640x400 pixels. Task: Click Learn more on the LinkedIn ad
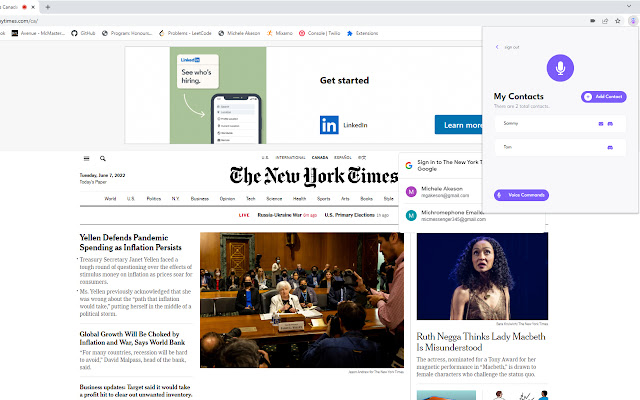click(459, 125)
